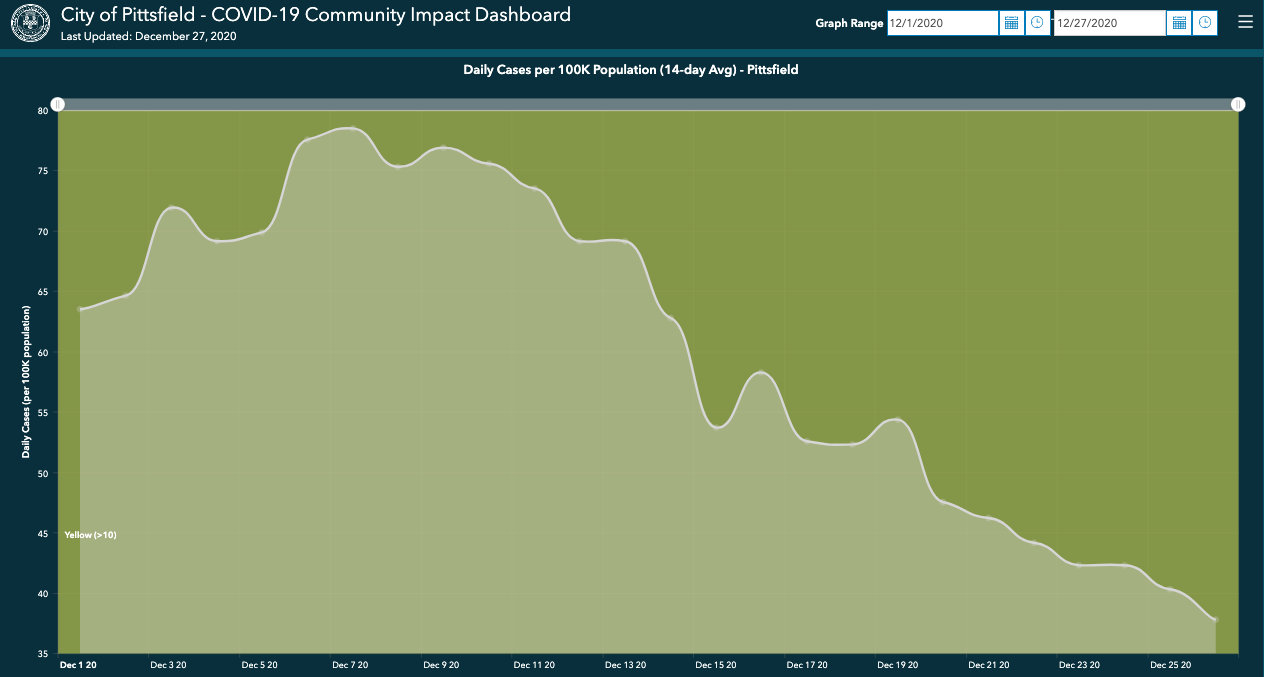Select the calendar icon beside 12/27/2020
Viewport: 1264px width, 677px height.
pos(1178,22)
